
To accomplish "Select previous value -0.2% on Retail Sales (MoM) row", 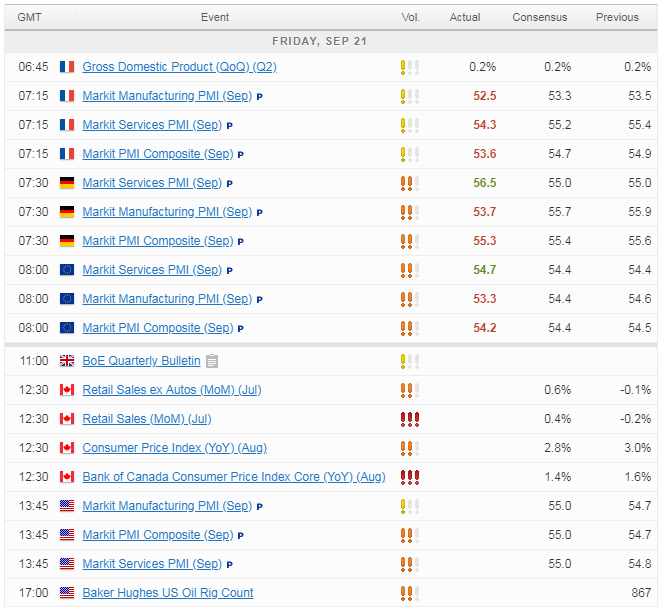I will [635, 419].
